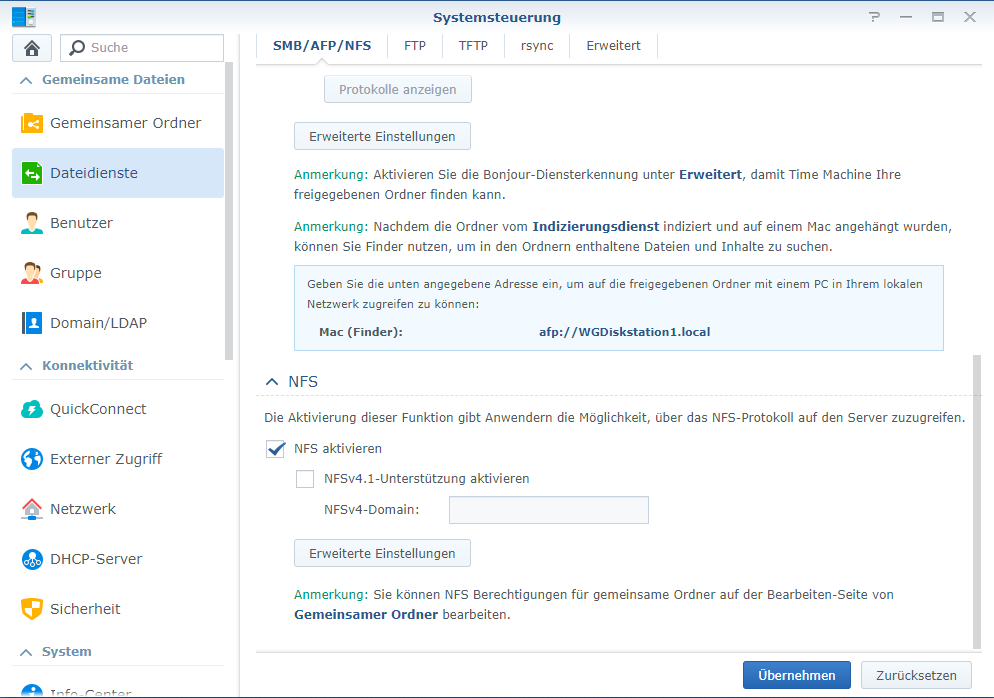
Task: Open the Gruppe icon in sidebar
Action: 32,273
